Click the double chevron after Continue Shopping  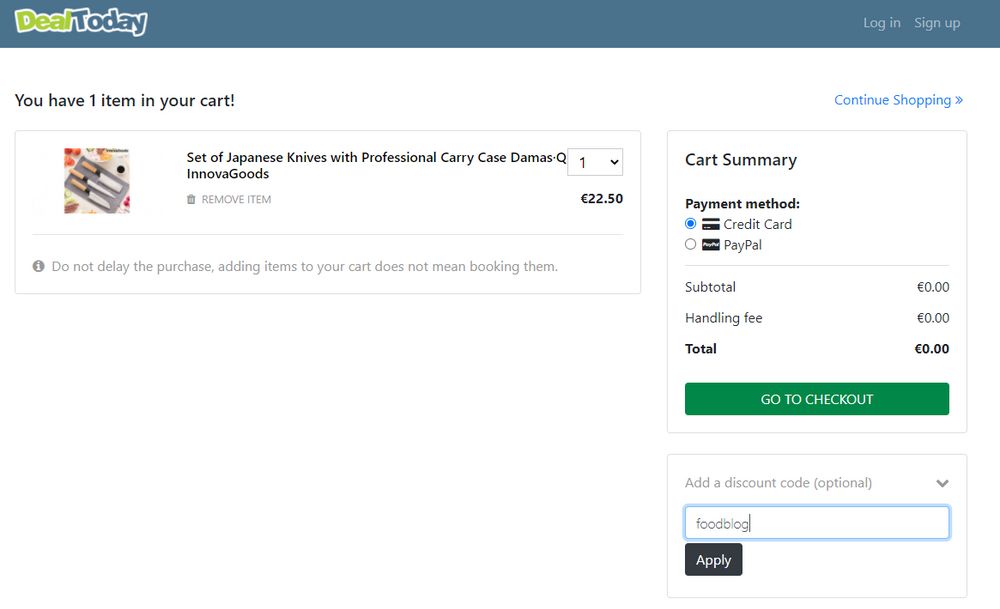click(959, 100)
